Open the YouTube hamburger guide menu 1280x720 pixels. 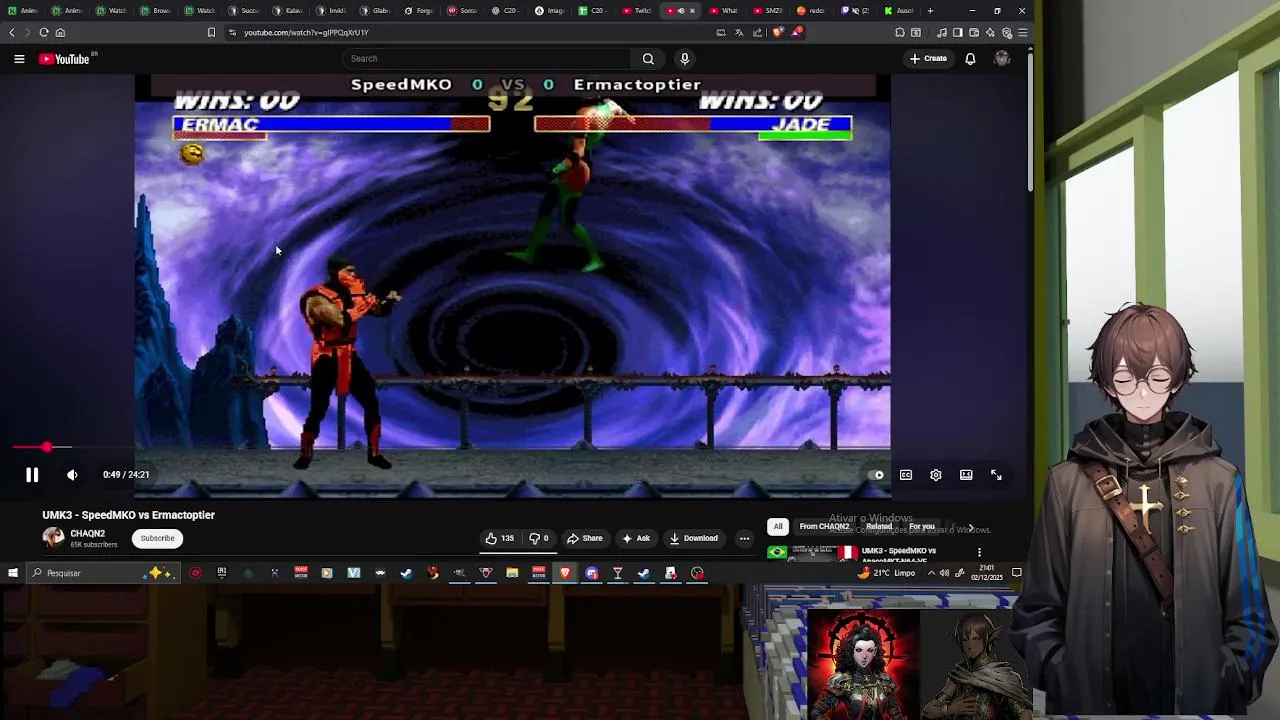[19, 59]
